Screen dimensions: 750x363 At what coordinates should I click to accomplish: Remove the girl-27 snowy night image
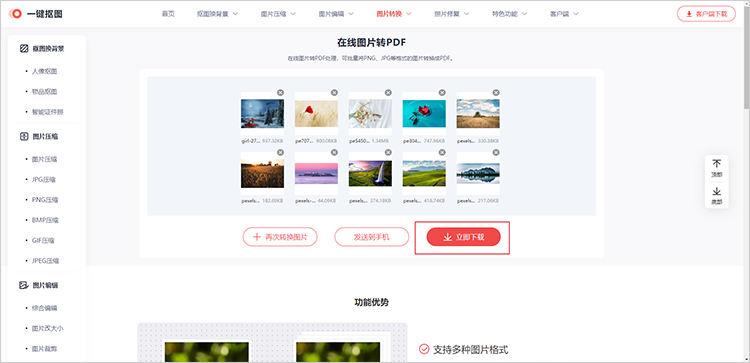(280, 92)
